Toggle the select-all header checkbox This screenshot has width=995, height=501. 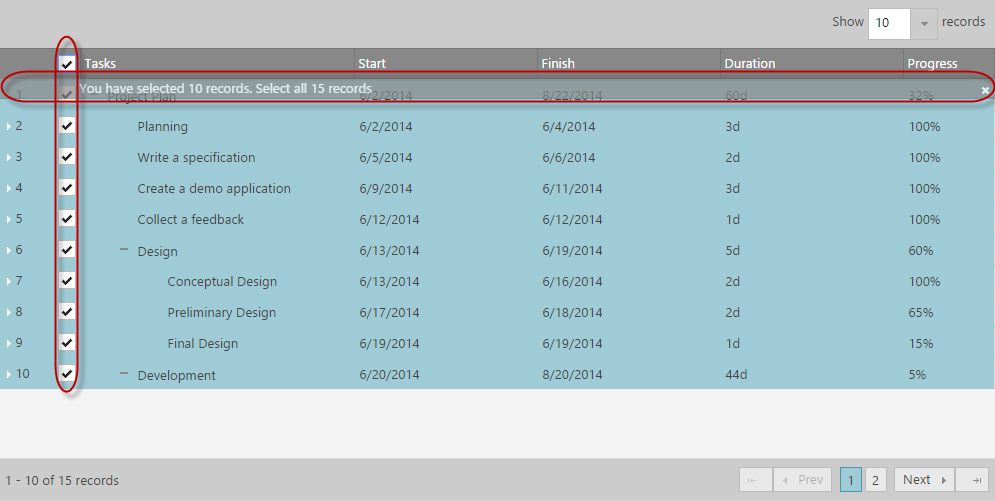pos(67,64)
